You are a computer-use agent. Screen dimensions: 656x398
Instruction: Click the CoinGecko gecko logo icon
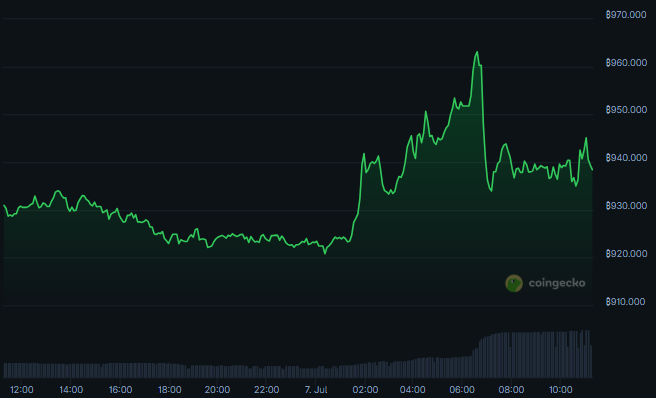(x=514, y=283)
